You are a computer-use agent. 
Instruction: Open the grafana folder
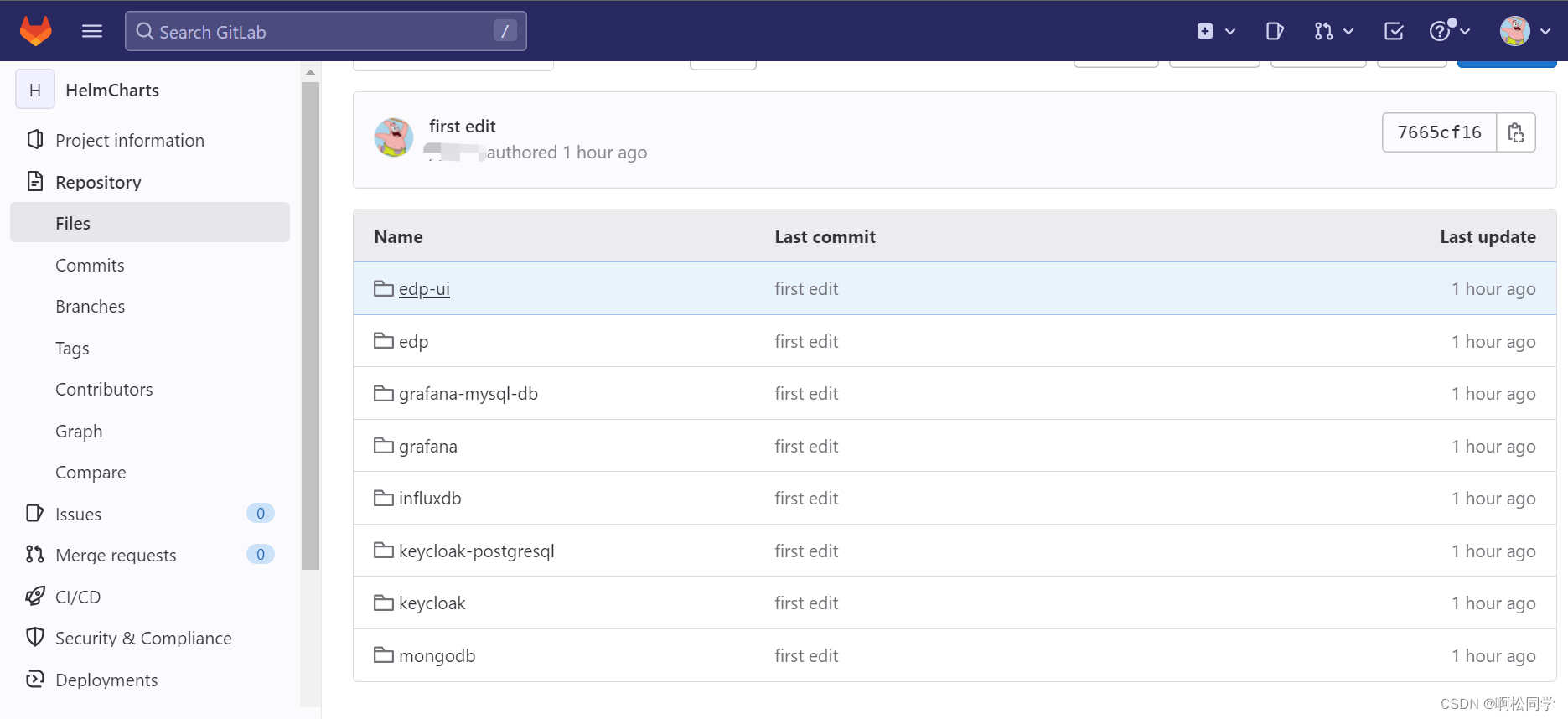(428, 446)
